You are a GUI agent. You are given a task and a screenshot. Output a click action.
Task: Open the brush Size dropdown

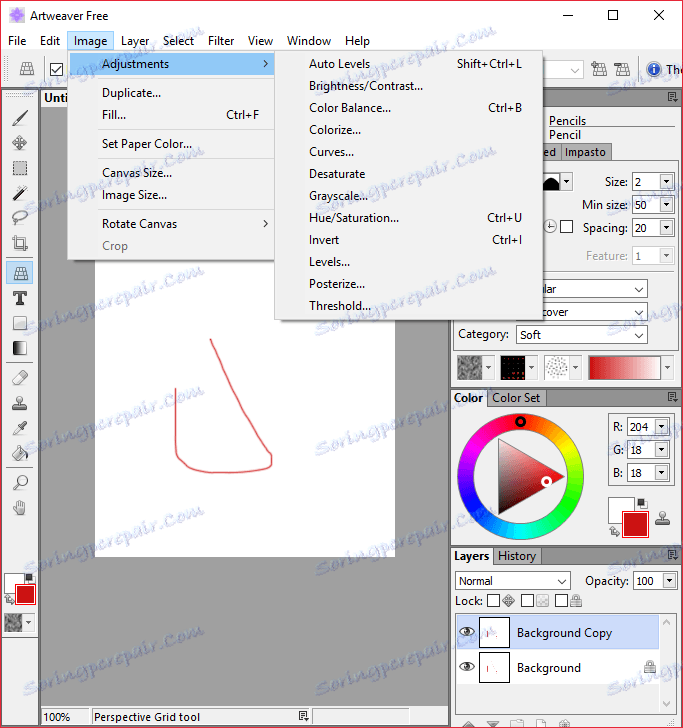tap(666, 182)
